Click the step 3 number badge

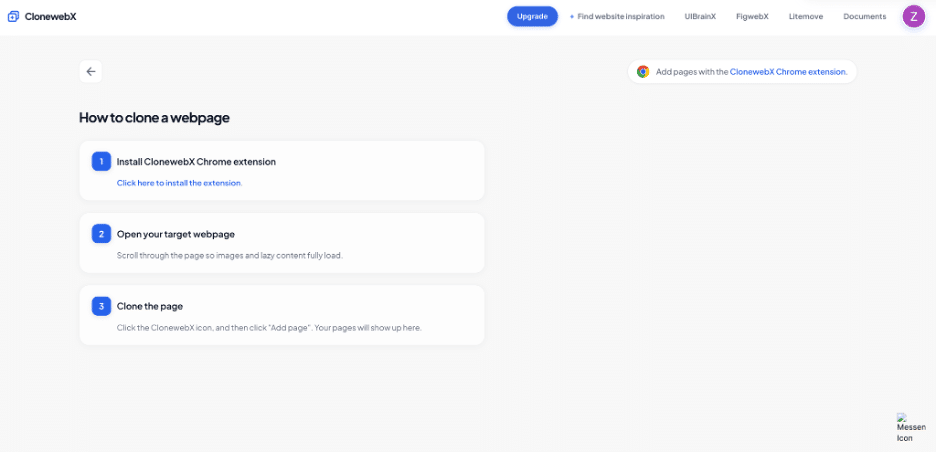coord(101,306)
